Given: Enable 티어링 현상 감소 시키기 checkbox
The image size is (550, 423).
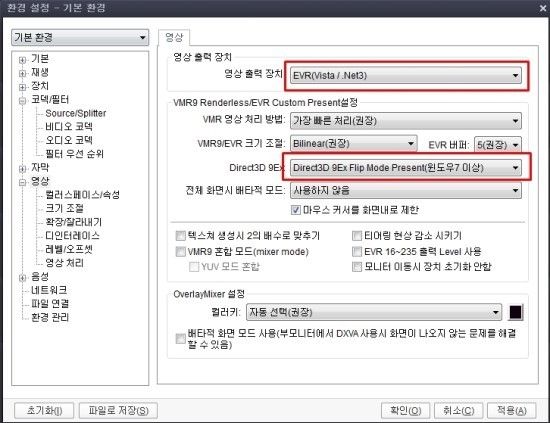Looking at the screenshot, I should click(357, 236).
